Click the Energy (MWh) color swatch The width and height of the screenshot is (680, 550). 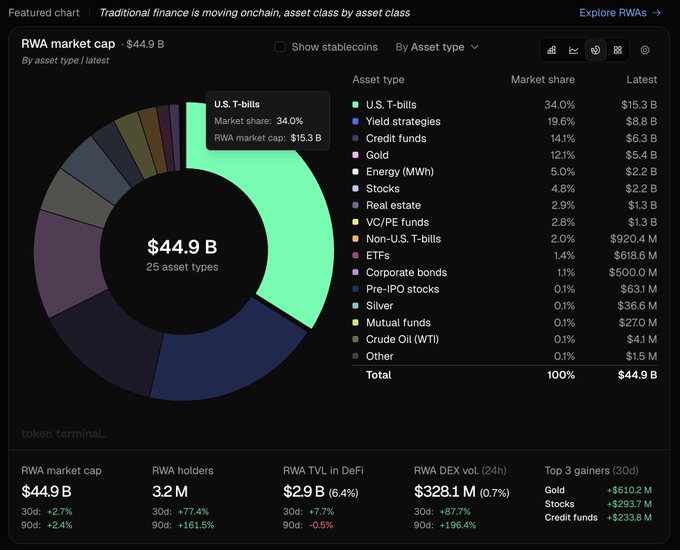[x=356, y=171]
